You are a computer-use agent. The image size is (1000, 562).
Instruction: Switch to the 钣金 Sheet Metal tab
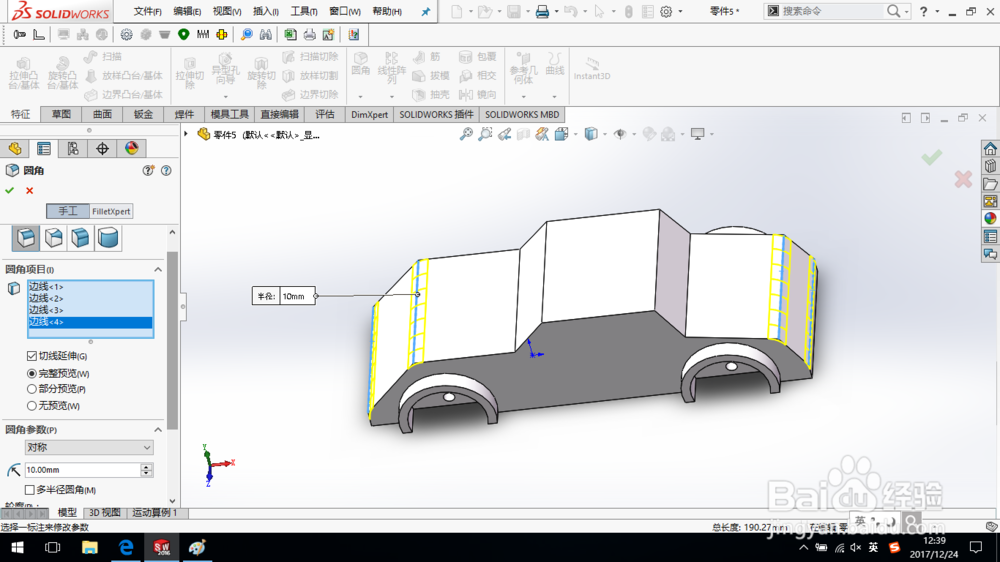tap(143, 114)
